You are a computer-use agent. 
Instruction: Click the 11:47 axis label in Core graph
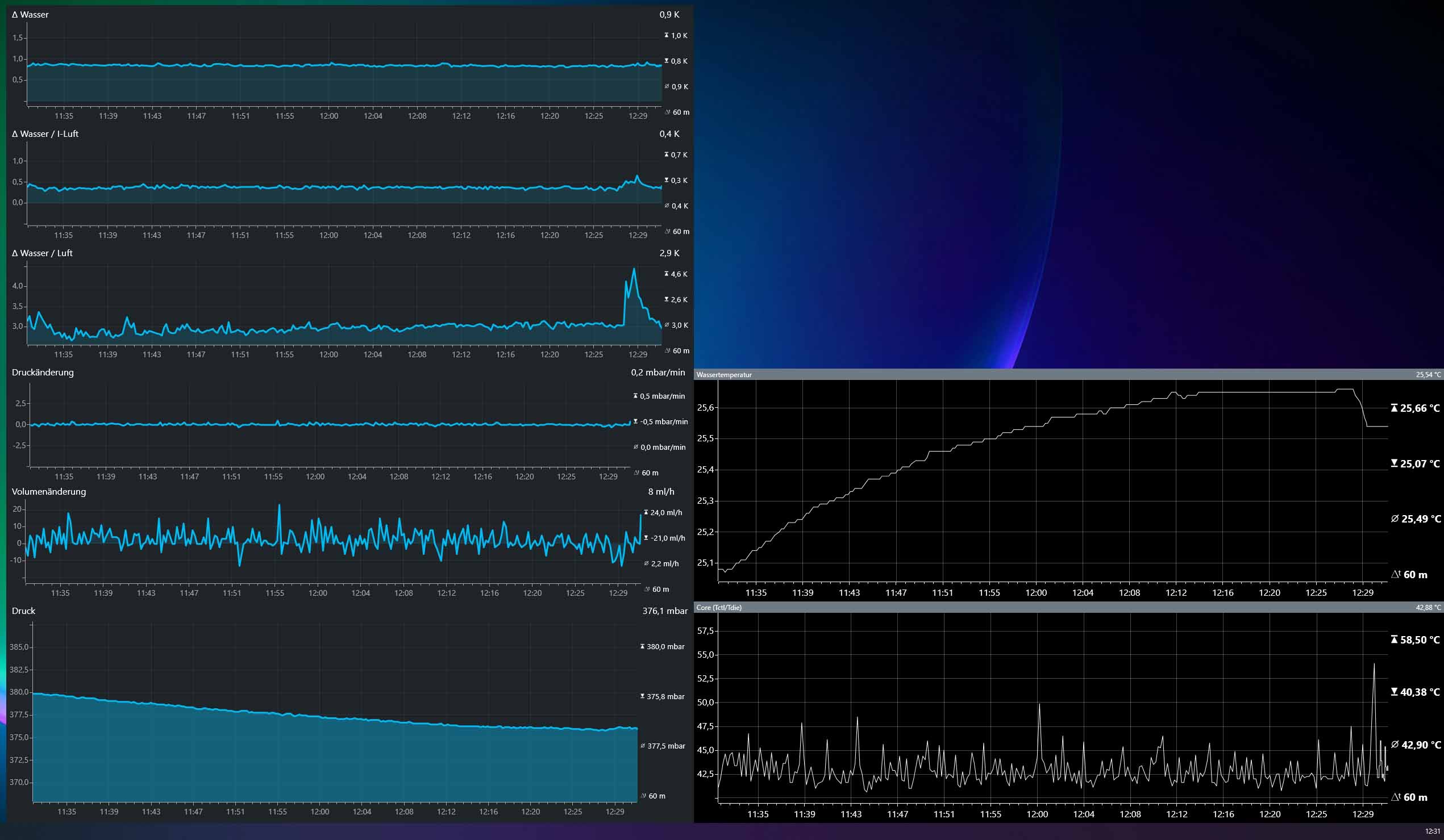[897, 814]
